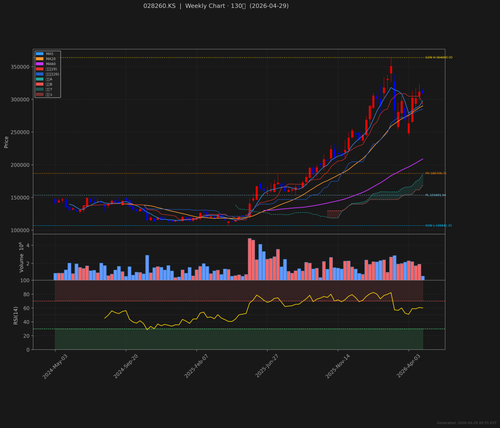Click the 40 tick on RSI axis
This screenshot has width=500, height=428.
(x=27, y=322)
